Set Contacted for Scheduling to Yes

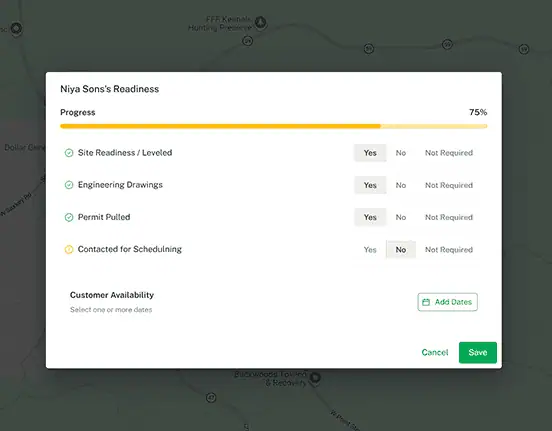[370, 250]
